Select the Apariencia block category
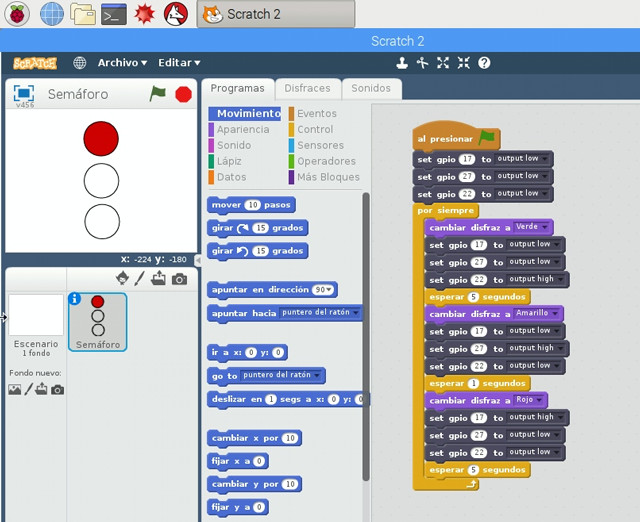Viewport: 640px width, 522px height. pyautogui.click(x=239, y=129)
